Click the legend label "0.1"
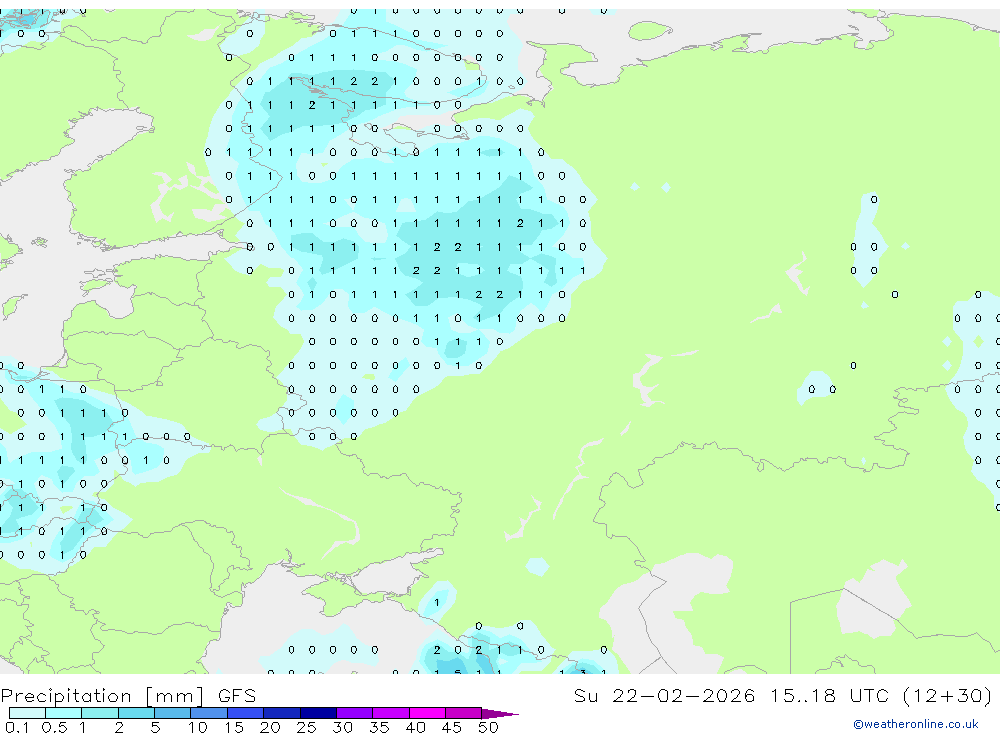Image resolution: width=1000 pixels, height=733 pixels. pos(17,727)
